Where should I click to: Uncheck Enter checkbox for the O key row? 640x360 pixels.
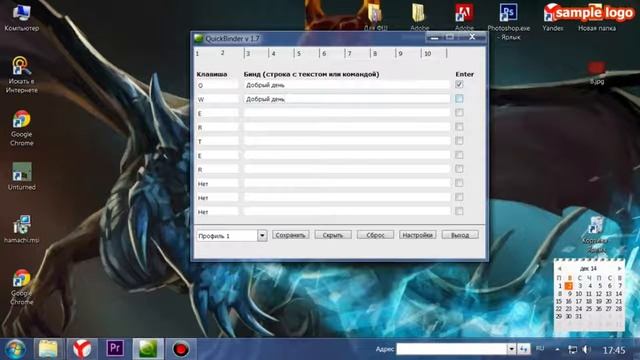459,84
